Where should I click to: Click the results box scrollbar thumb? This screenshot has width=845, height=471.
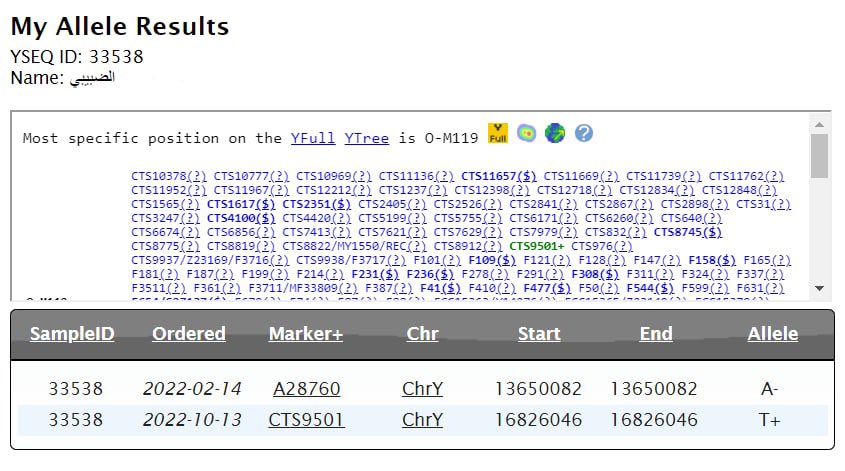[819, 156]
